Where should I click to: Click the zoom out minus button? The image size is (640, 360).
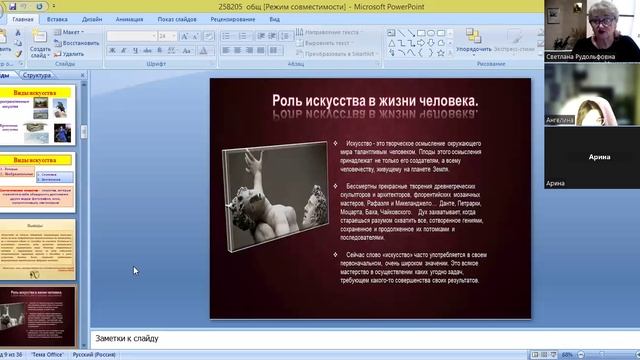581,355
